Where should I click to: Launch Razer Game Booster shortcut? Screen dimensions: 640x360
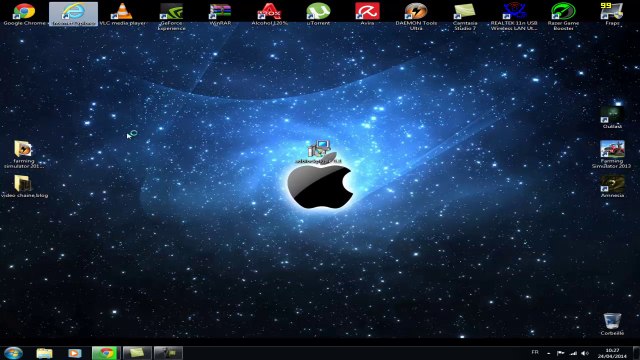pyautogui.click(x=563, y=16)
